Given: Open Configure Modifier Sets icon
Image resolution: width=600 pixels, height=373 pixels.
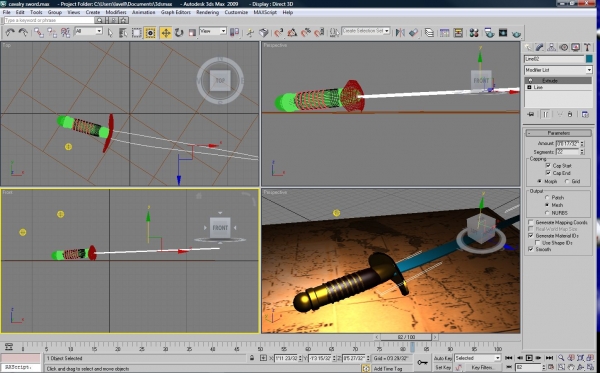Looking at the screenshot, I should 585,114.
